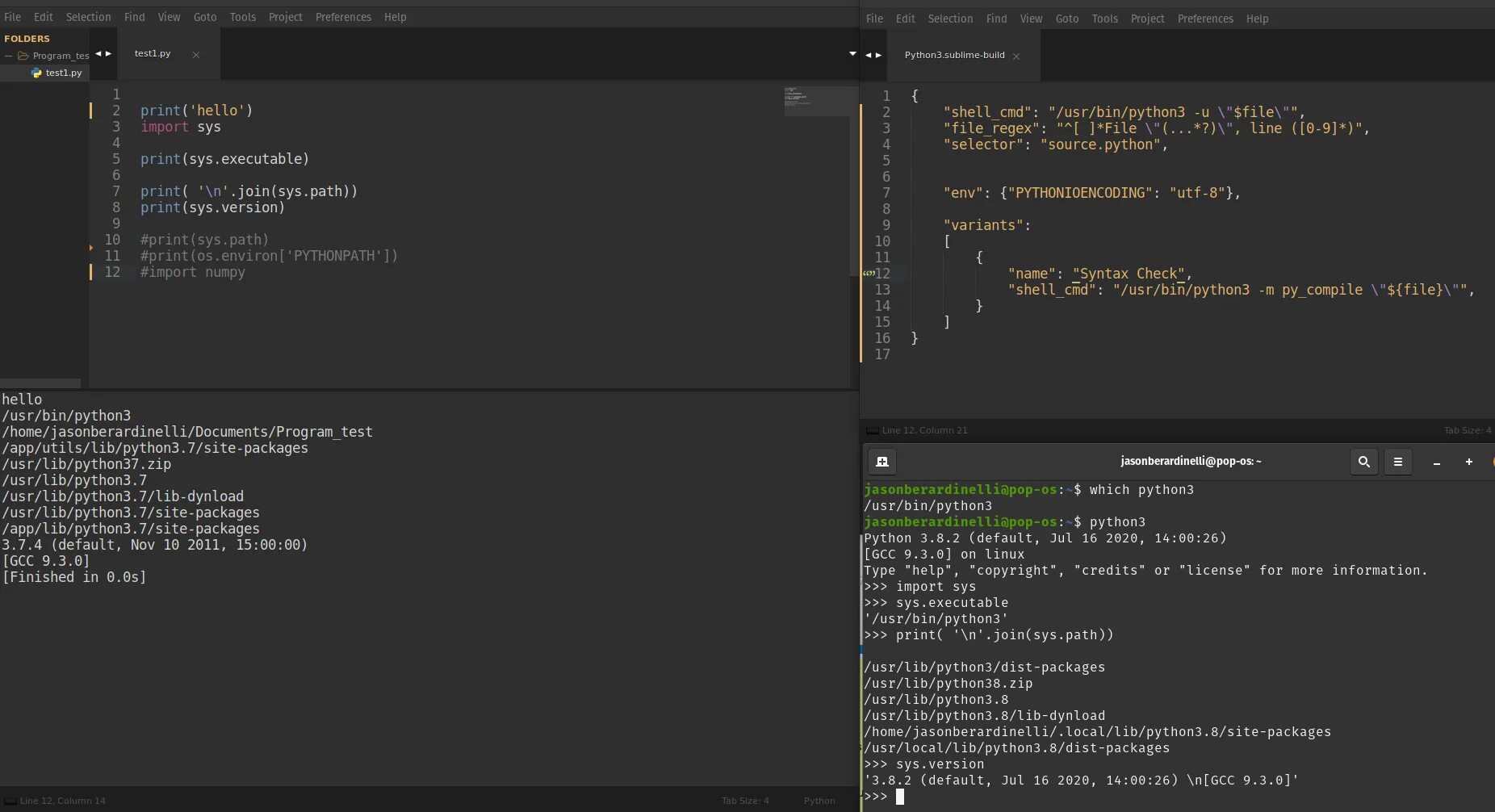Open Help menu in right Sublime window
Image resolution: width=1495 pixels, height=812 pixels.
click(x=1257, y=19)
